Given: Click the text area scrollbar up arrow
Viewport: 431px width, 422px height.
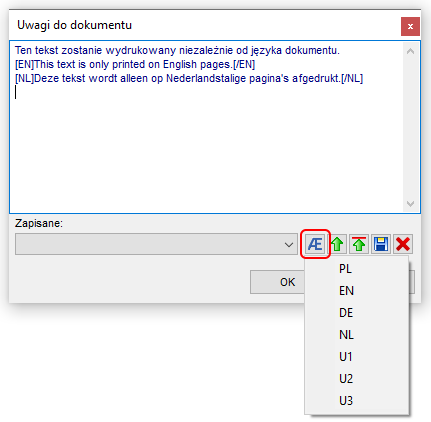Looking at the screenshot, I should (x=410, y=51).
